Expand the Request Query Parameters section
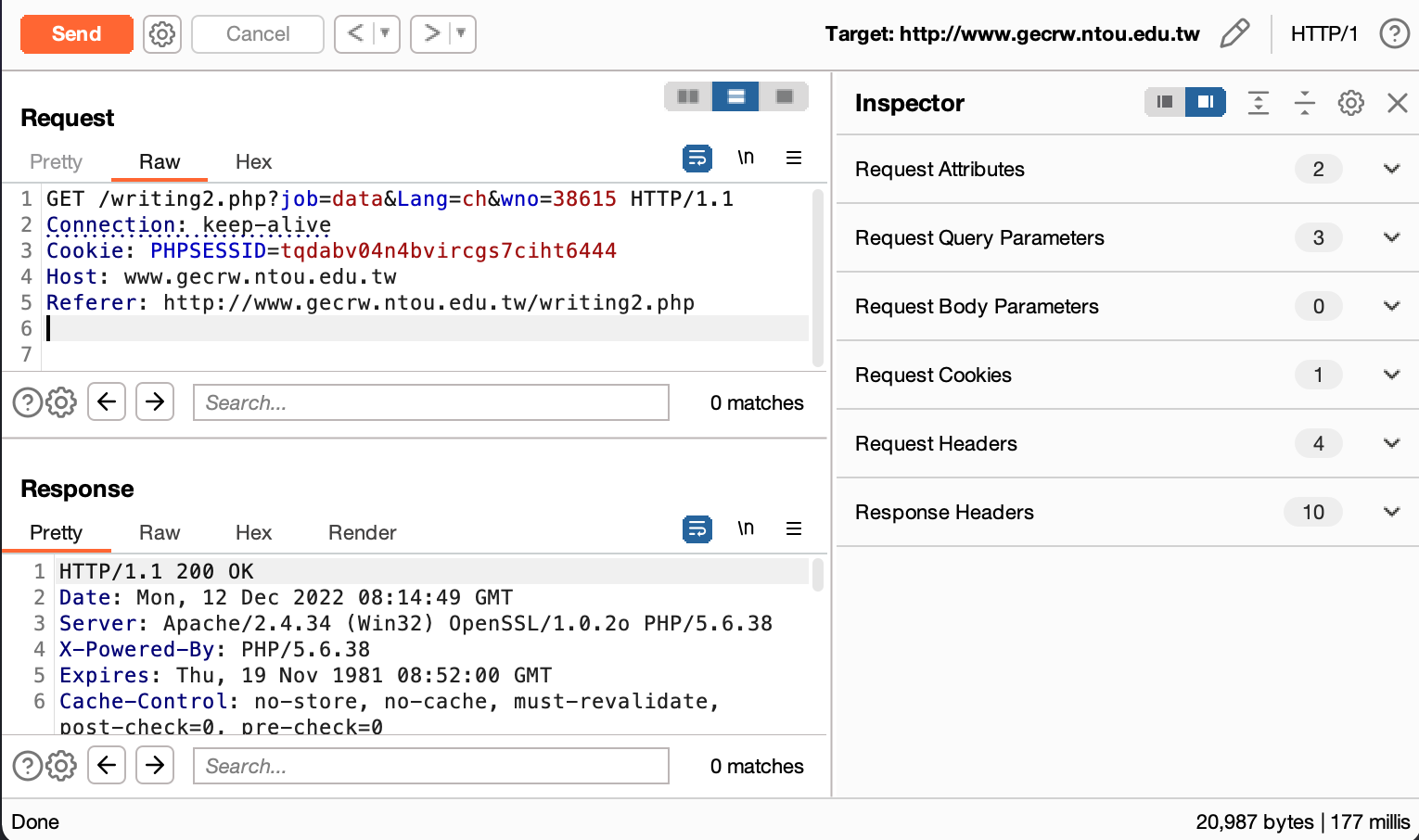 click(1128, 238)
